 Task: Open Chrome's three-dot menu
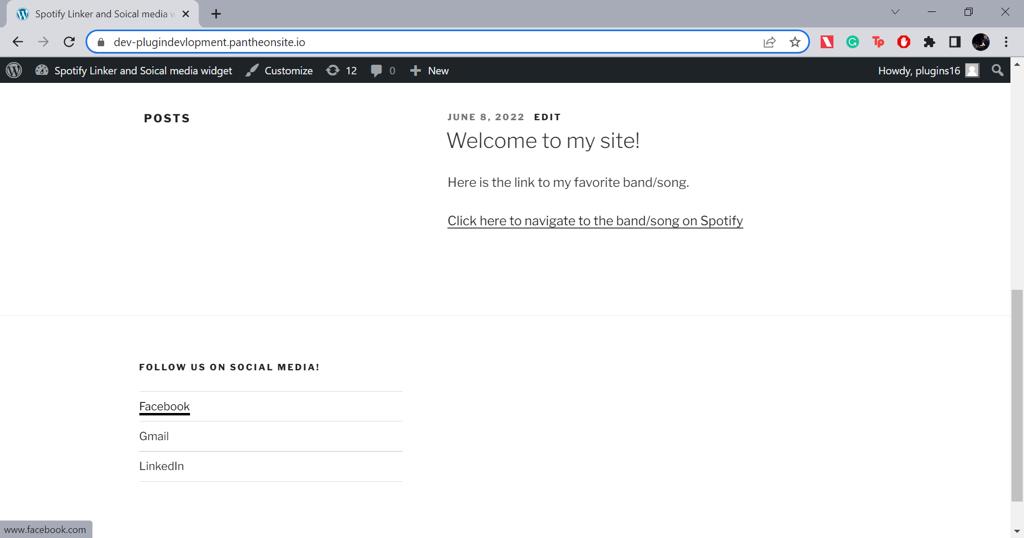click(1006, 42)
